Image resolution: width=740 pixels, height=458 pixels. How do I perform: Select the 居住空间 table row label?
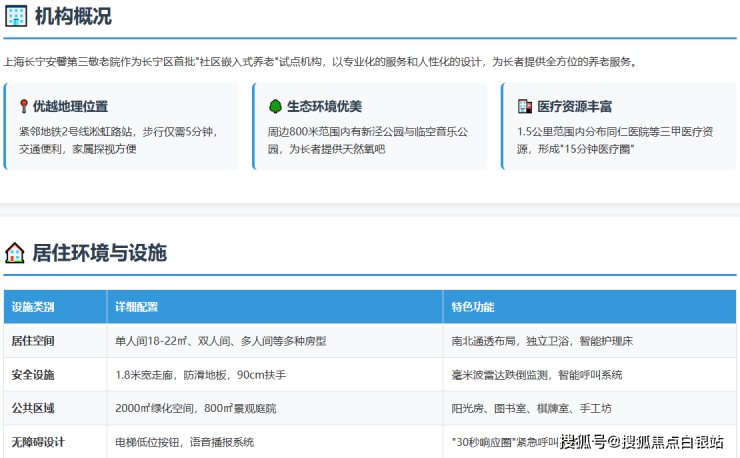(33, 341)
